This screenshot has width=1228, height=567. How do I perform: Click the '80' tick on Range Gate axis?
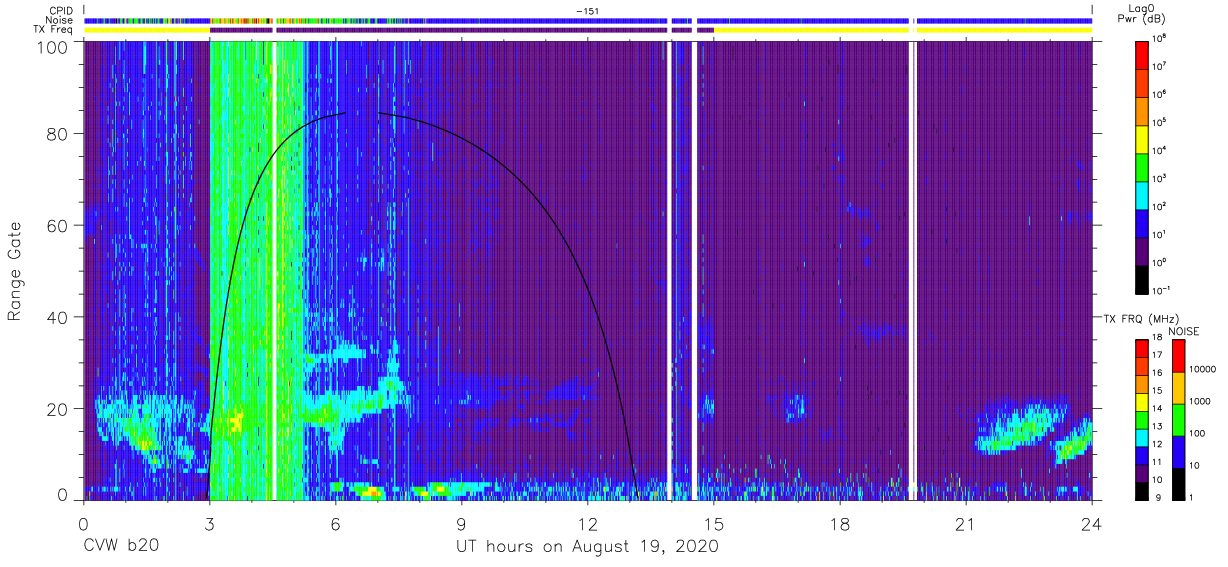pos(58,133)
